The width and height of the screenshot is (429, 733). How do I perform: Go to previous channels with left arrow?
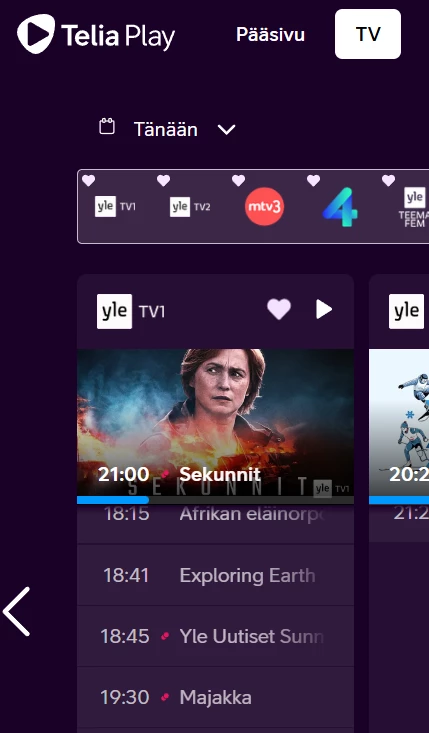point(17,611)
